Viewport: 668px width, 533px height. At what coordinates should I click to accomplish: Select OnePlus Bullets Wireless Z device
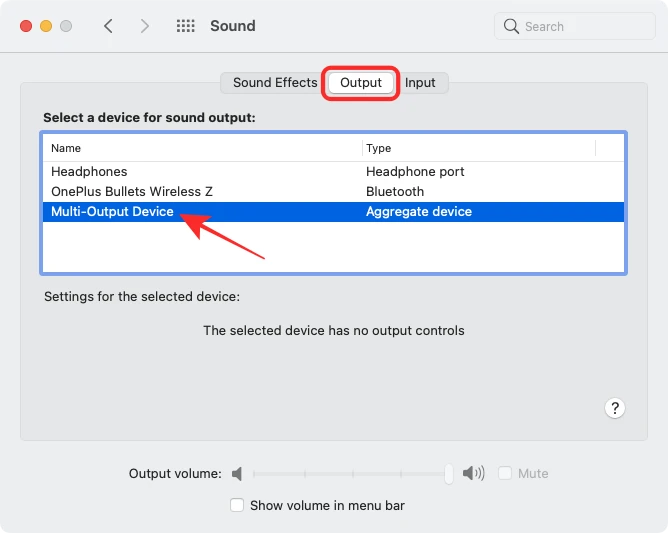[132, 191]
